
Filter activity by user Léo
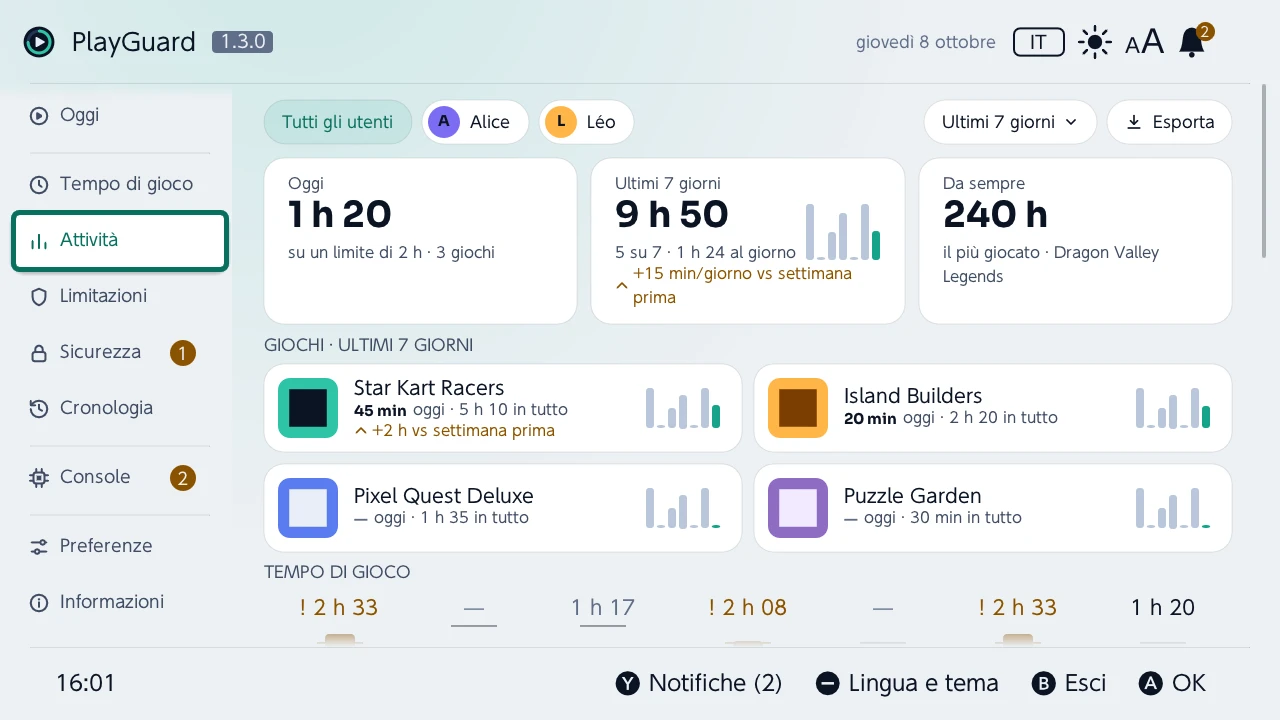587,122
